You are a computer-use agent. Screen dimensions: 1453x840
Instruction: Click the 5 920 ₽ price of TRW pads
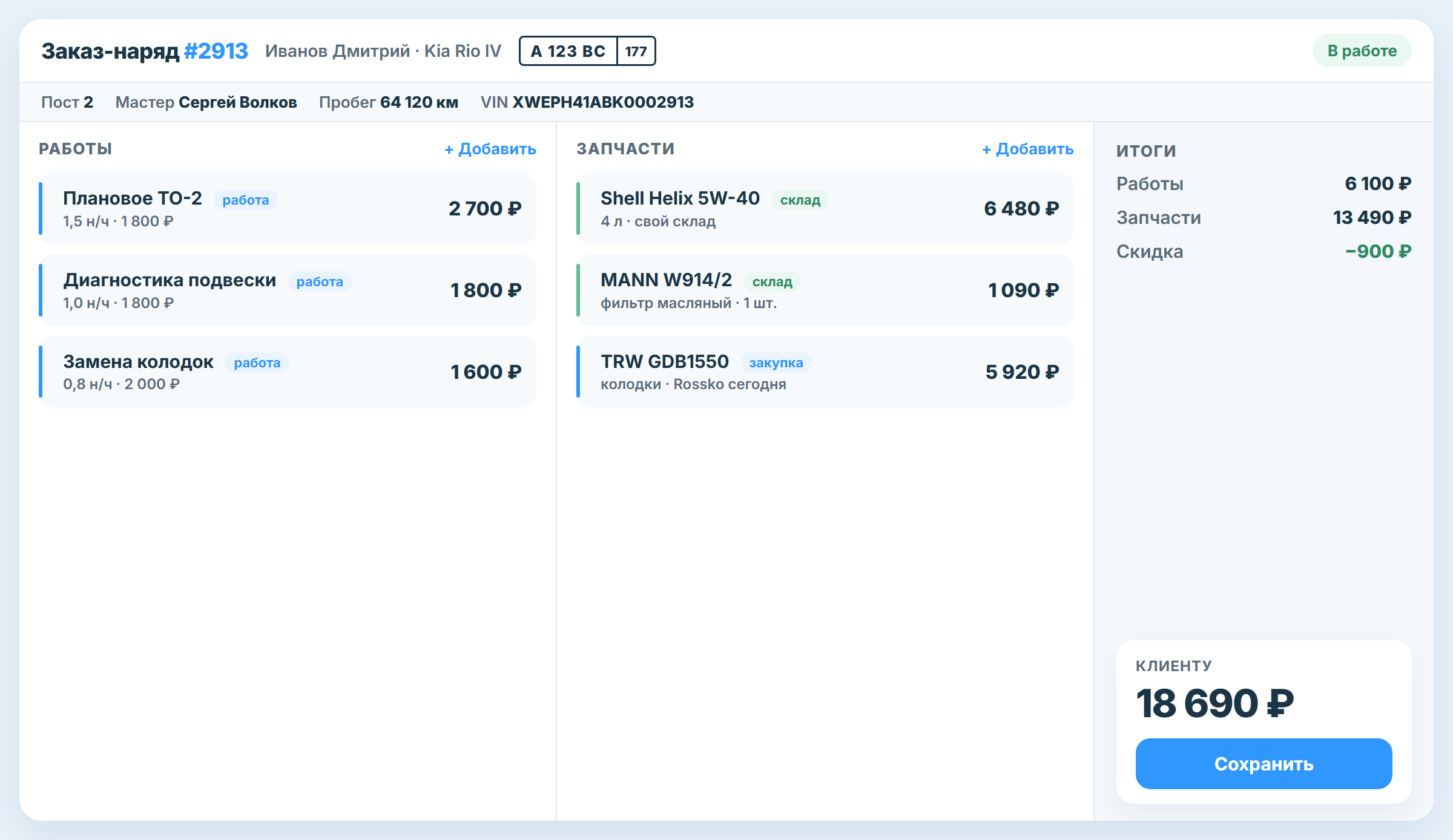(x=1022, y=372)
